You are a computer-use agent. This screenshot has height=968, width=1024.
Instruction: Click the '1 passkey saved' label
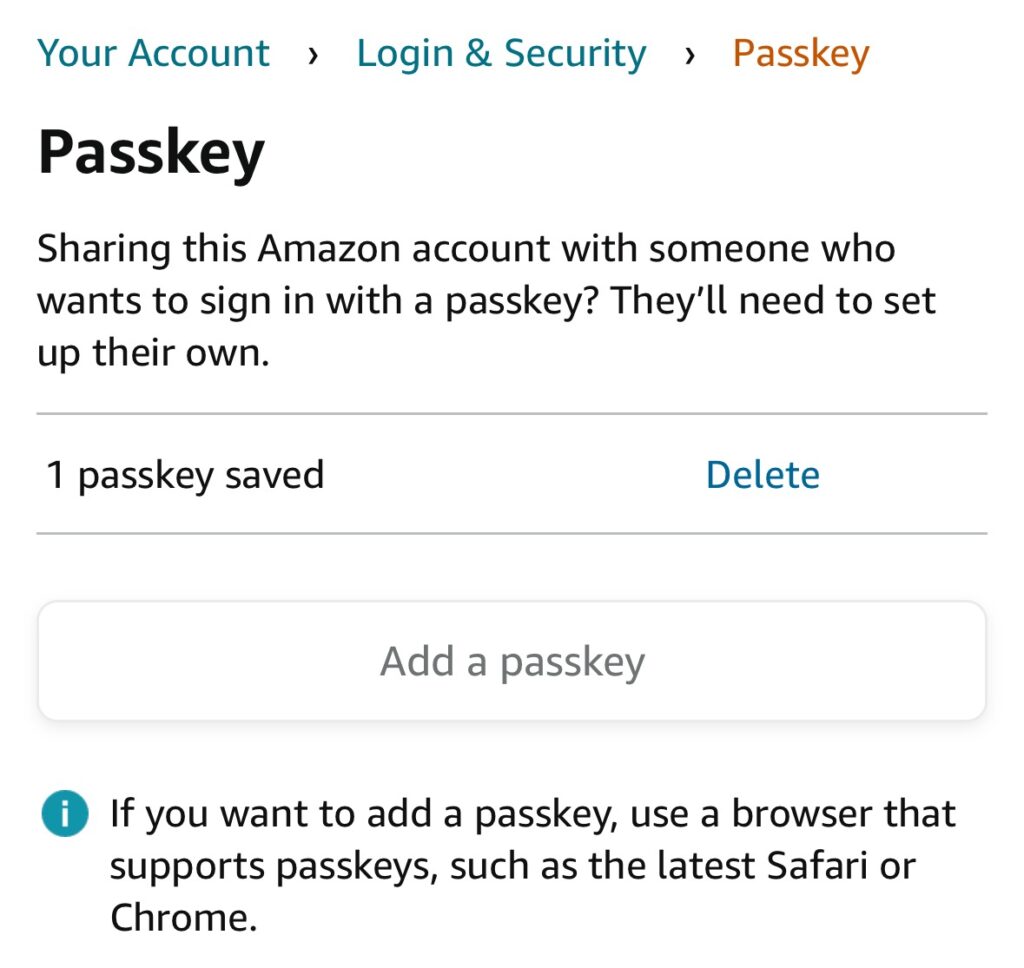[x=185, y=475]
